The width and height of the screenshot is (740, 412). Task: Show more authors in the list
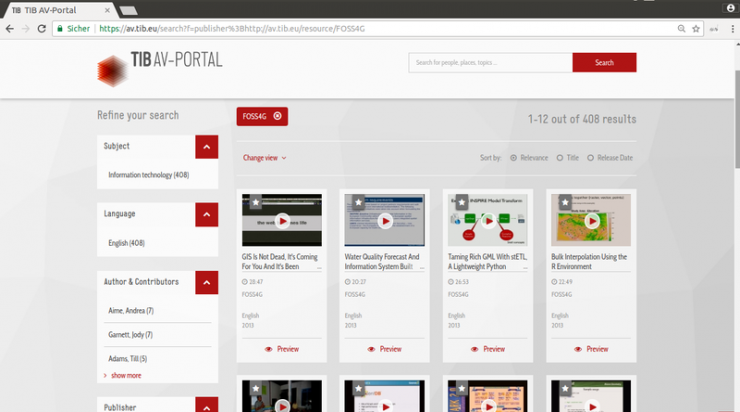tap(126, 376)
